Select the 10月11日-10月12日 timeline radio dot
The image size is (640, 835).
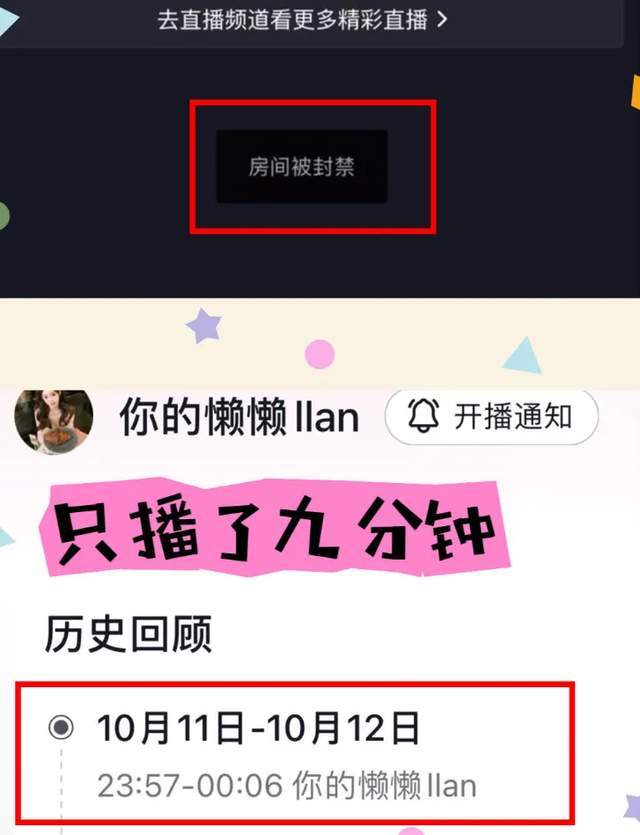(61, 727)
